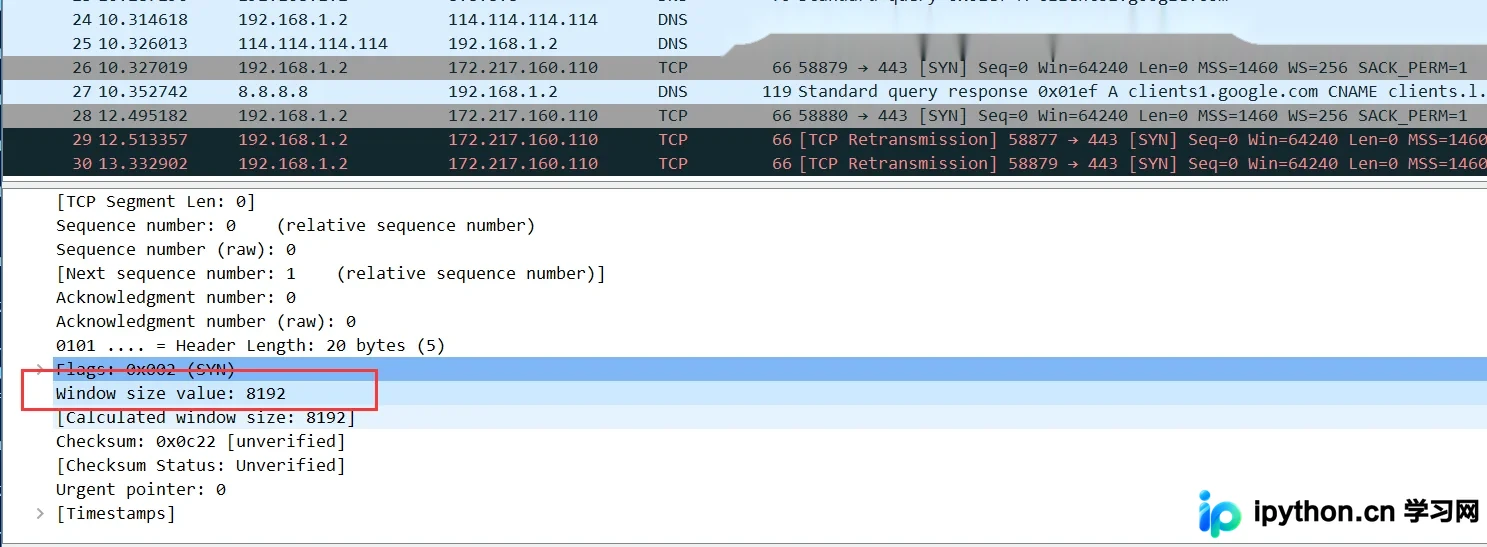This screenshot has width=1487, height=547.
Task: Expand the [Timestamps] tree node arrow
Action: coord(40,513)
